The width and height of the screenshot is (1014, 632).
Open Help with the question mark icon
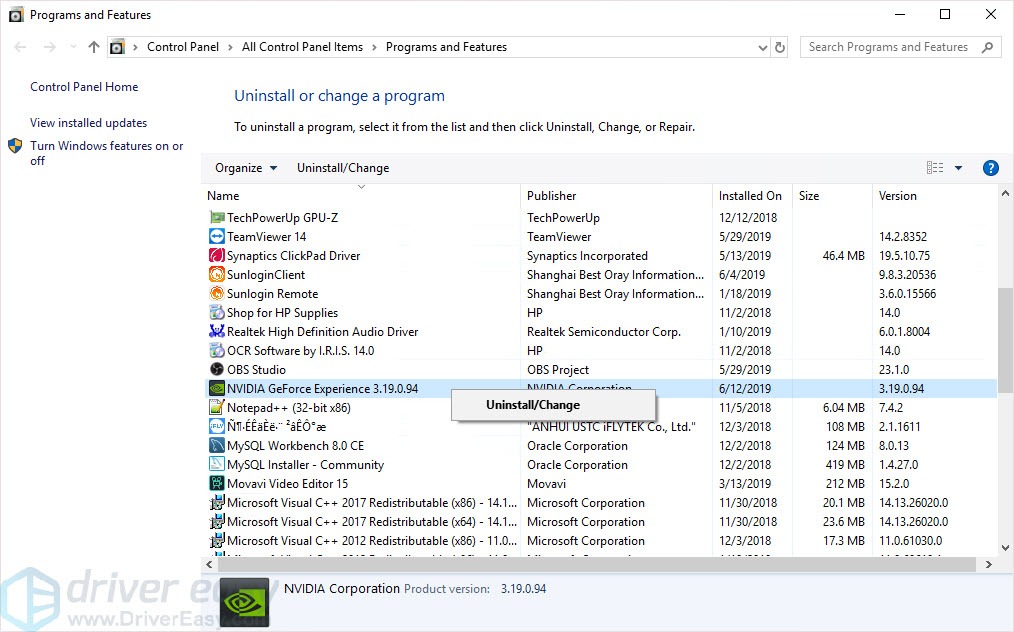(990, 167)
